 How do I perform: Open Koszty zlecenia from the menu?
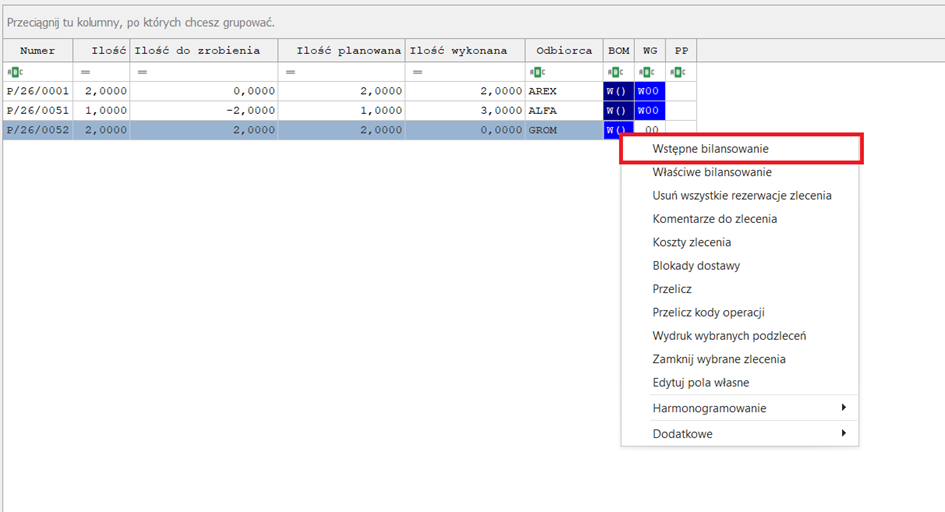[691, 242]
